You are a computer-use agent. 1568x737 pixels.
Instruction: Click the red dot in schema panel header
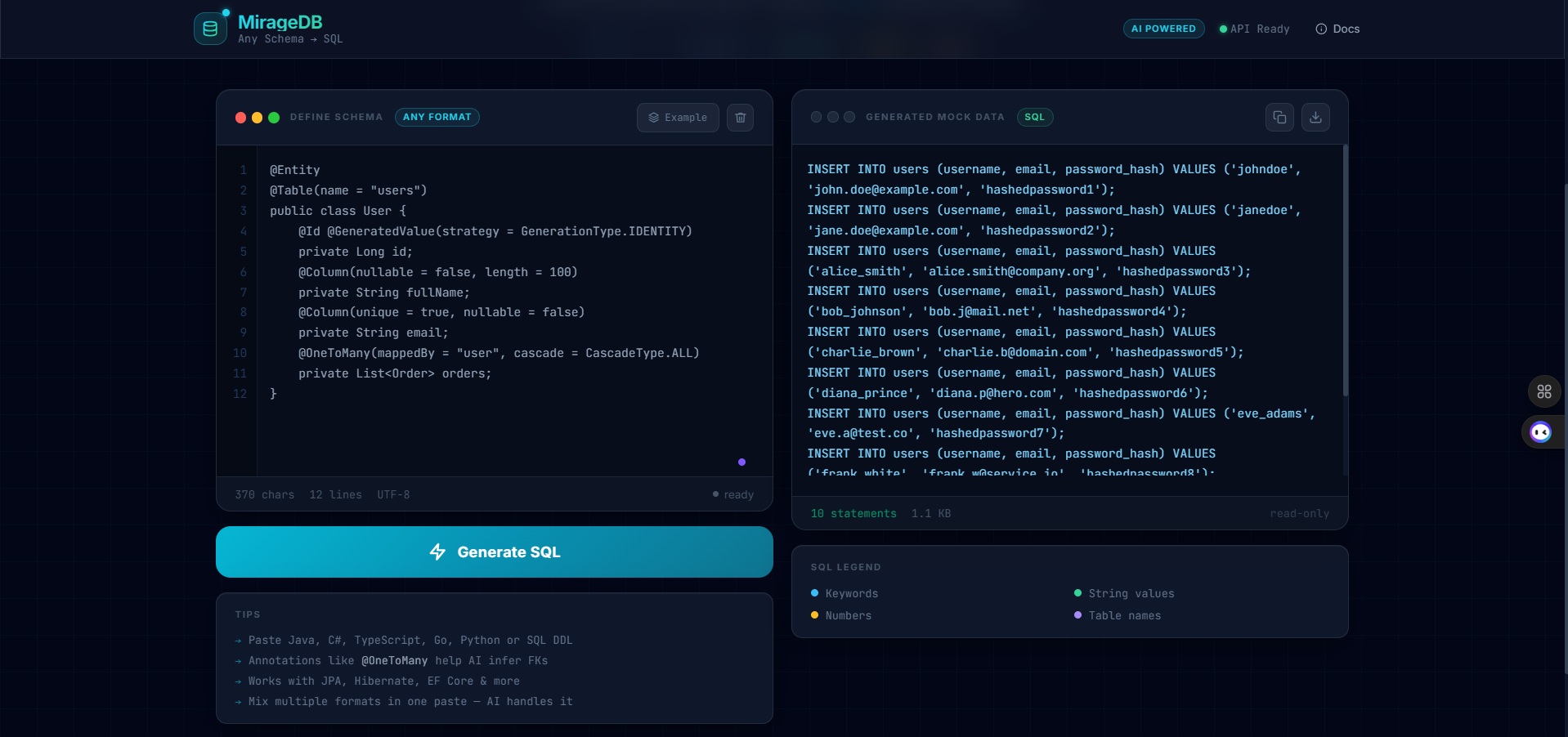pyautogui.click(x=241, y=118)
